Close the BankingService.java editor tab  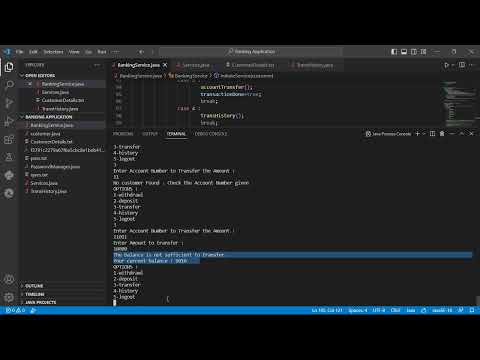point(165,65)
